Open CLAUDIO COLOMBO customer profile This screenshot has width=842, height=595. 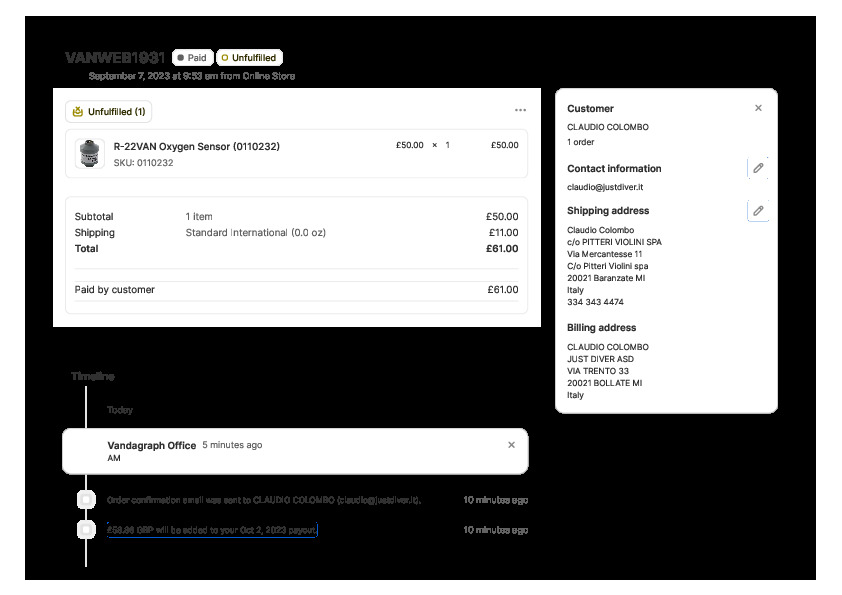tap(607, 127)
